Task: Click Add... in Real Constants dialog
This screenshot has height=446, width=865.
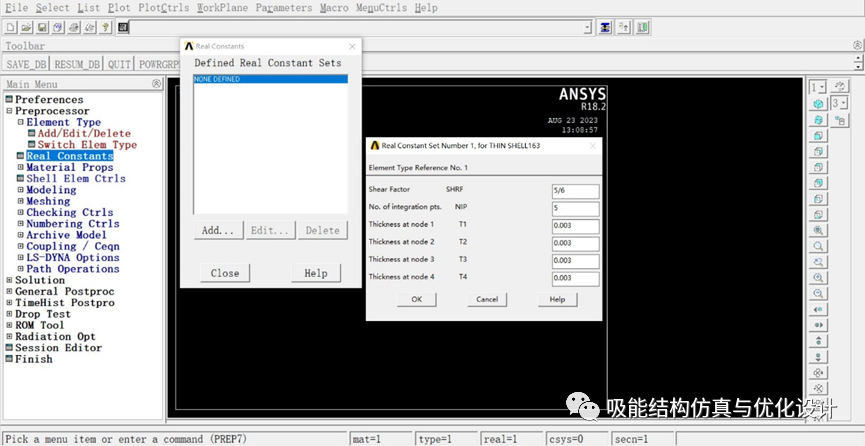Action: (218, 230)
